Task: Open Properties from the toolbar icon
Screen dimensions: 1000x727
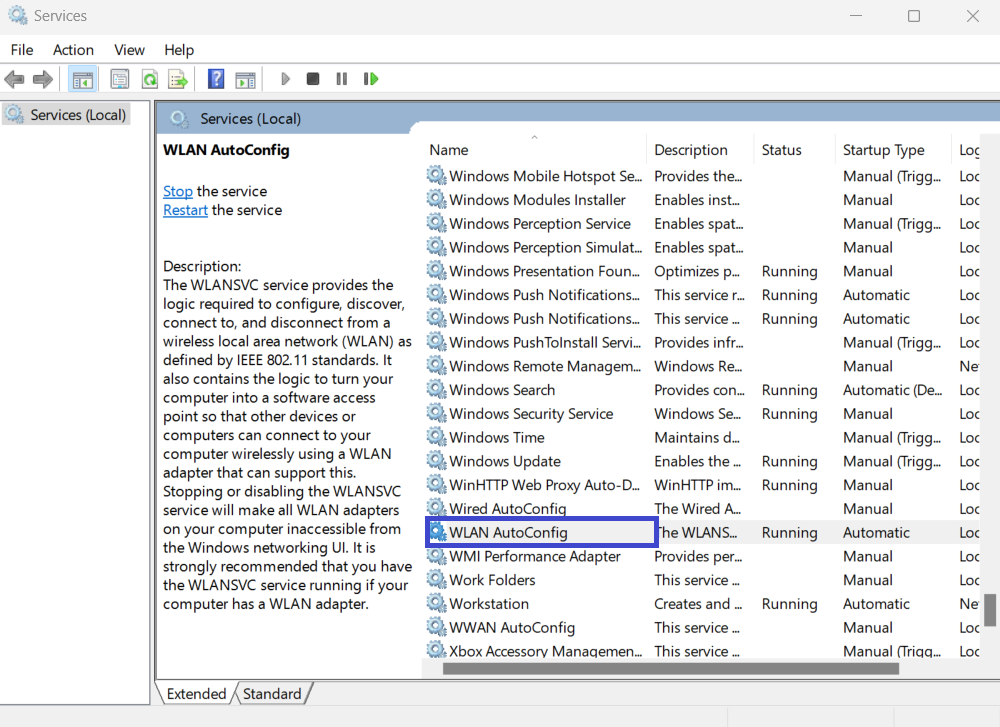Action: click(x=120, y=79)
